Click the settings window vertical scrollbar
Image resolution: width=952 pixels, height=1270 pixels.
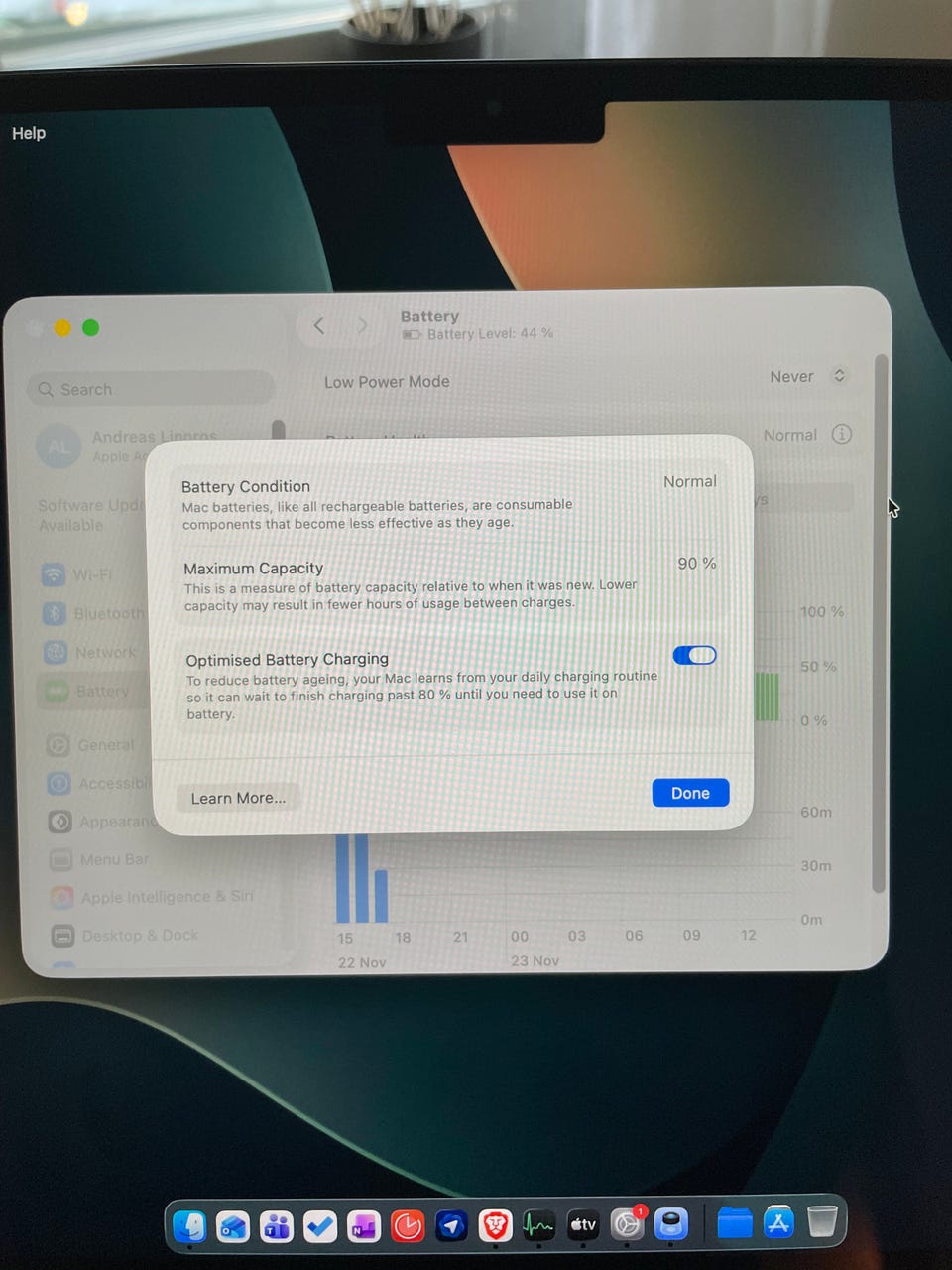878,625
